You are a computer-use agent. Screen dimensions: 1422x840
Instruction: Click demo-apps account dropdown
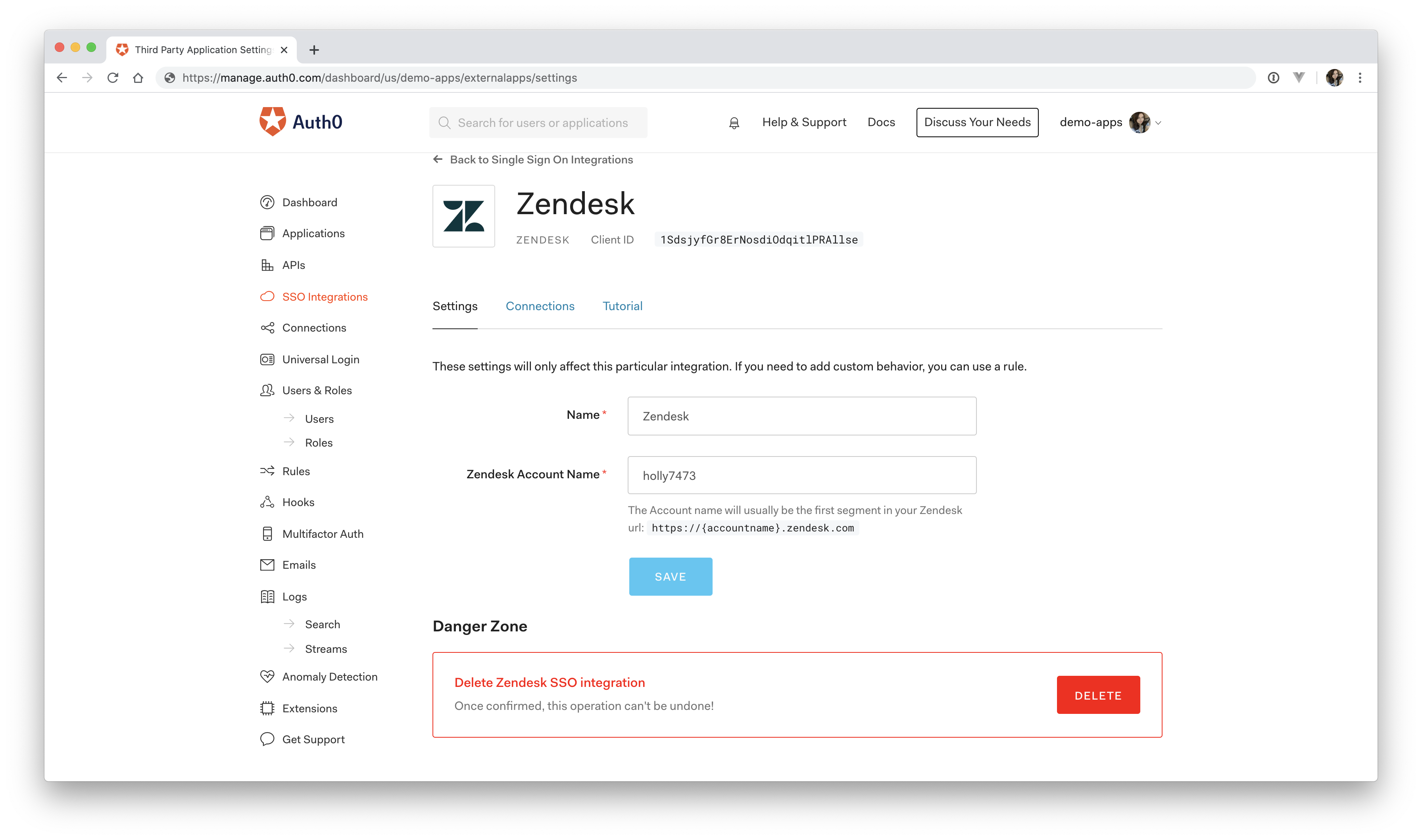[x=1110, y=122]
